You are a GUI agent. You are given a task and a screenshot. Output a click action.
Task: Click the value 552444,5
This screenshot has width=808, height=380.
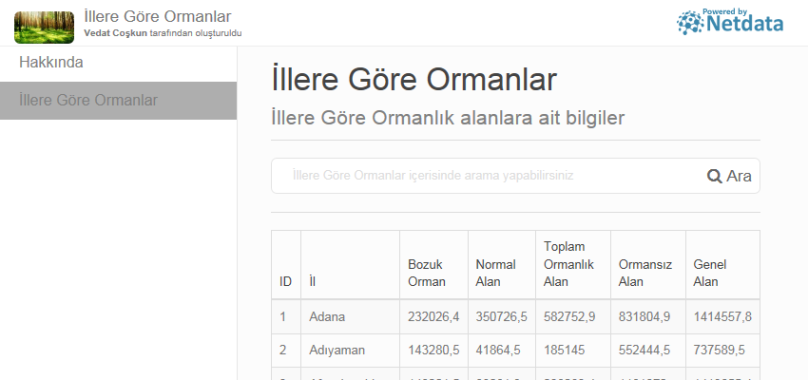(x=644, y=350)
